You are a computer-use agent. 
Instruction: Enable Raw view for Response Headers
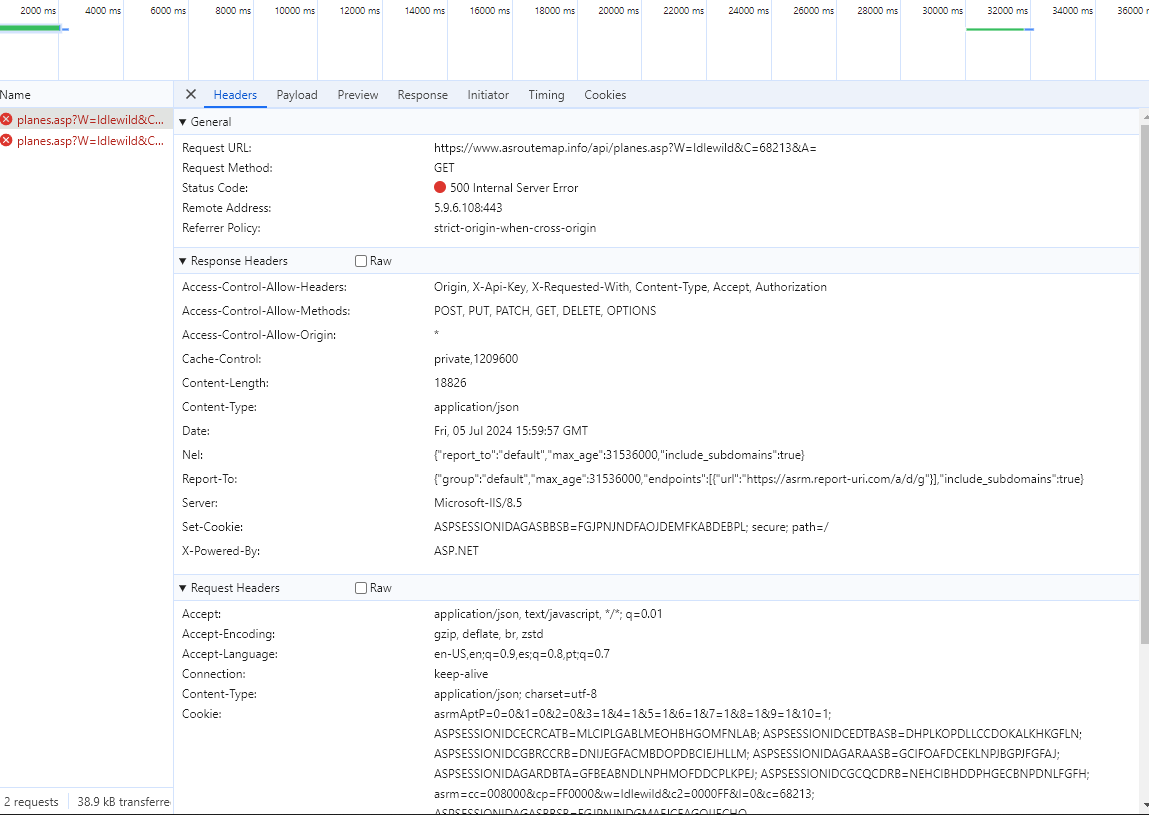tap(361, 261)
